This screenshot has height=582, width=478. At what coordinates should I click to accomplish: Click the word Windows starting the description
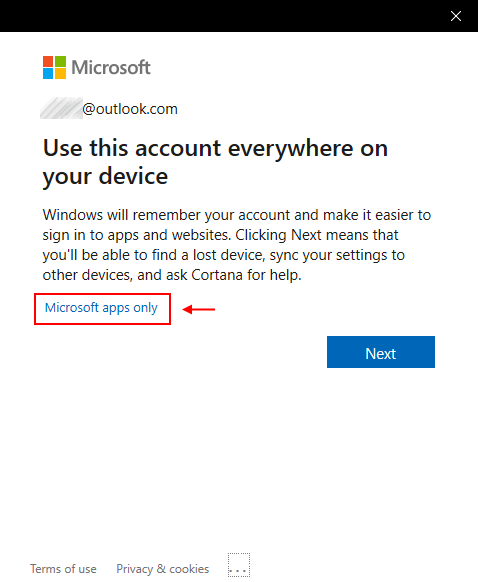pyautogui.click(x=73, y=215)
